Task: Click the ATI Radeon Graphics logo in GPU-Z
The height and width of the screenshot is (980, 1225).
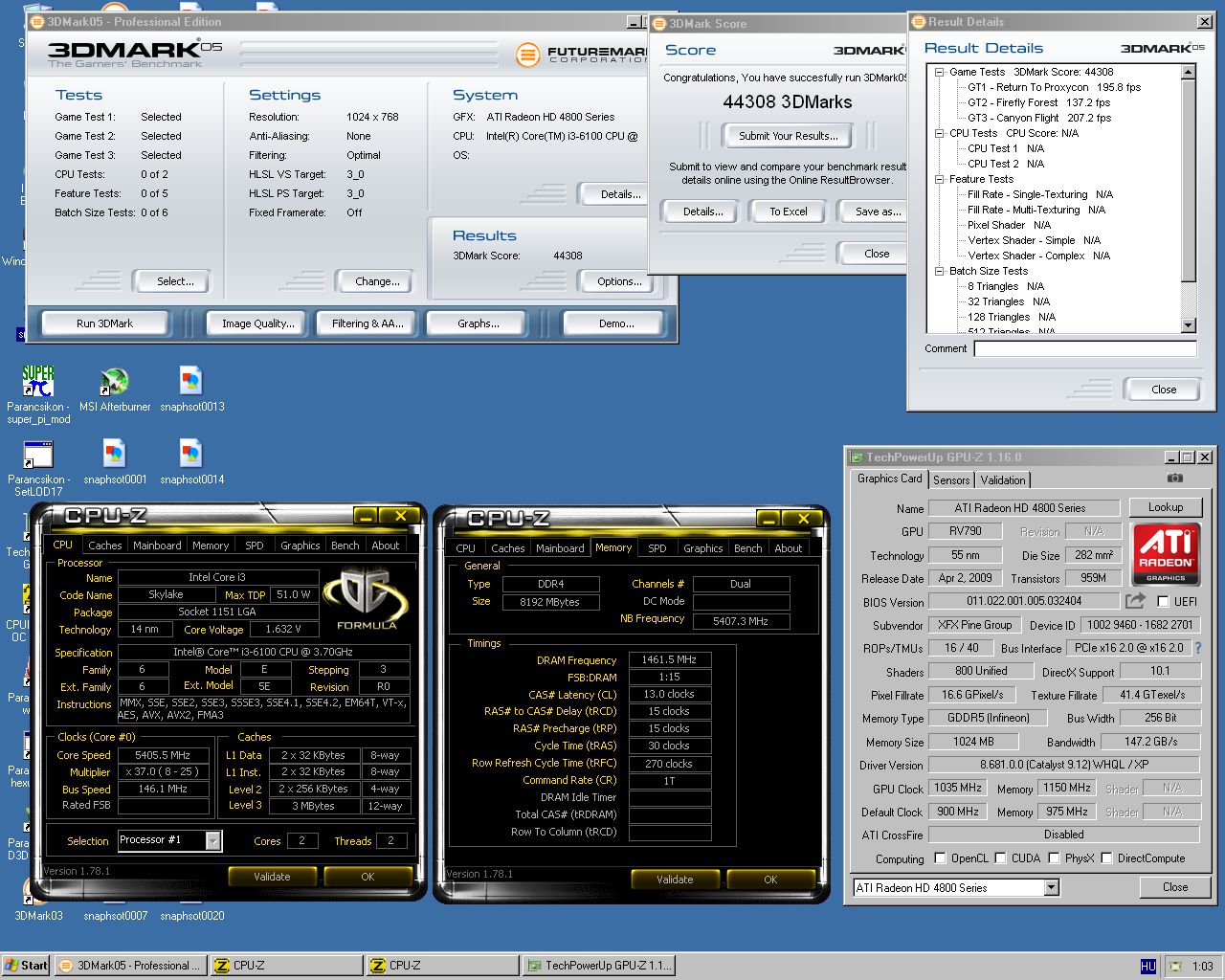Action: point(1165,553)
